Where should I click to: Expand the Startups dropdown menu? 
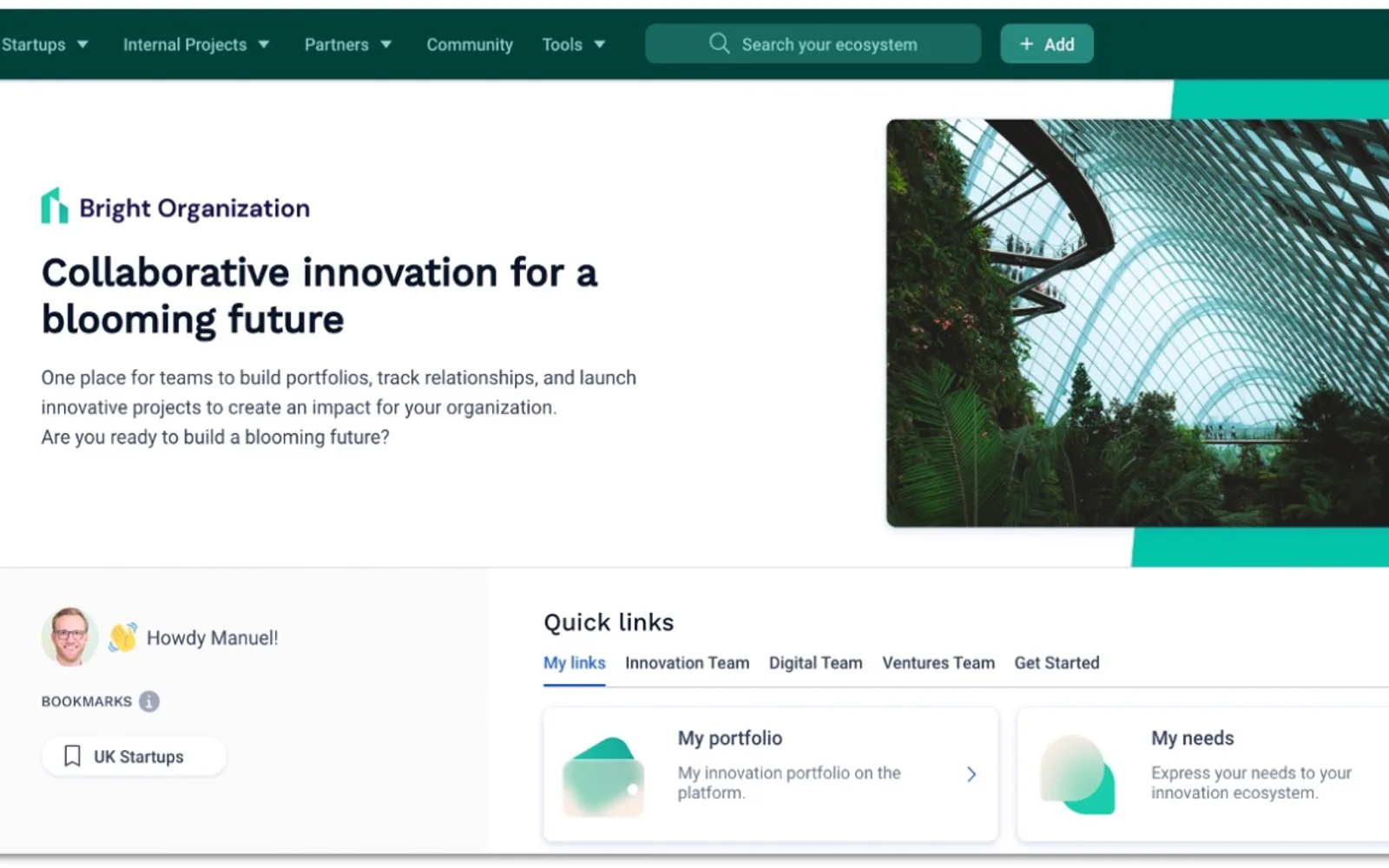coord(45,44)
